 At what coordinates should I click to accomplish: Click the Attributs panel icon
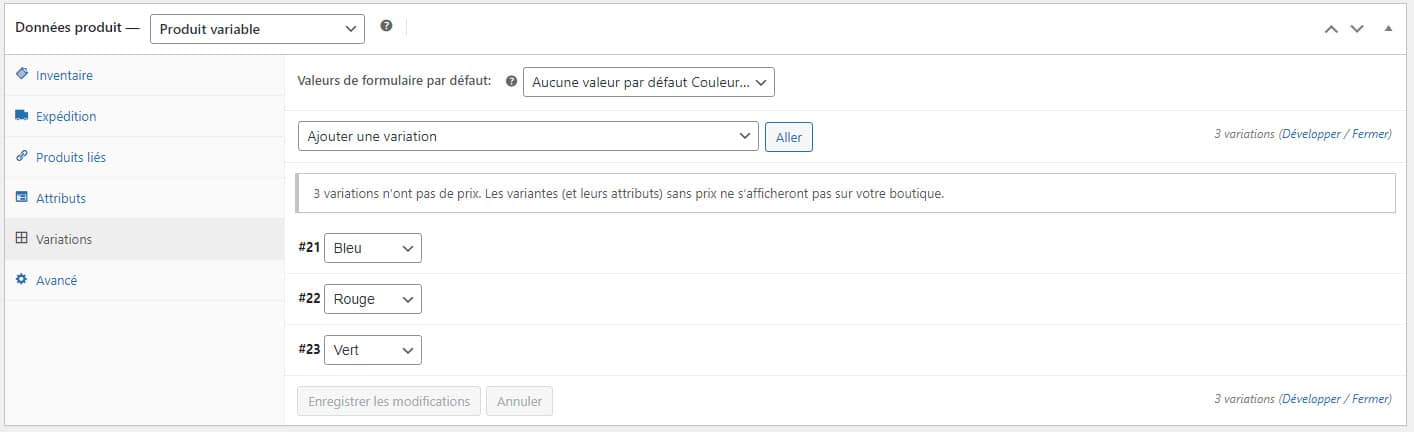[x=22, y=198]
